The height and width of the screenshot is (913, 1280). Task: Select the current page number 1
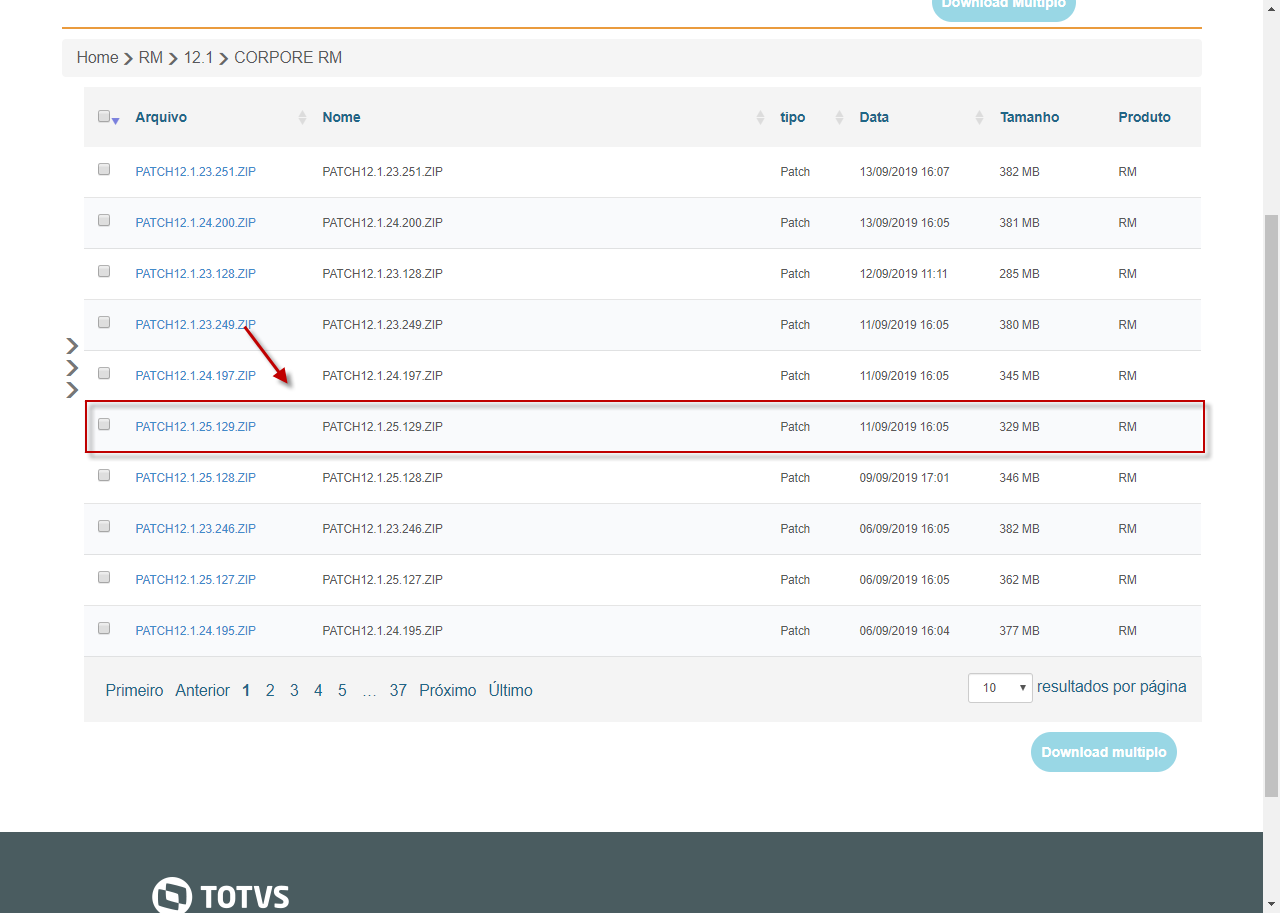(246, 691)
